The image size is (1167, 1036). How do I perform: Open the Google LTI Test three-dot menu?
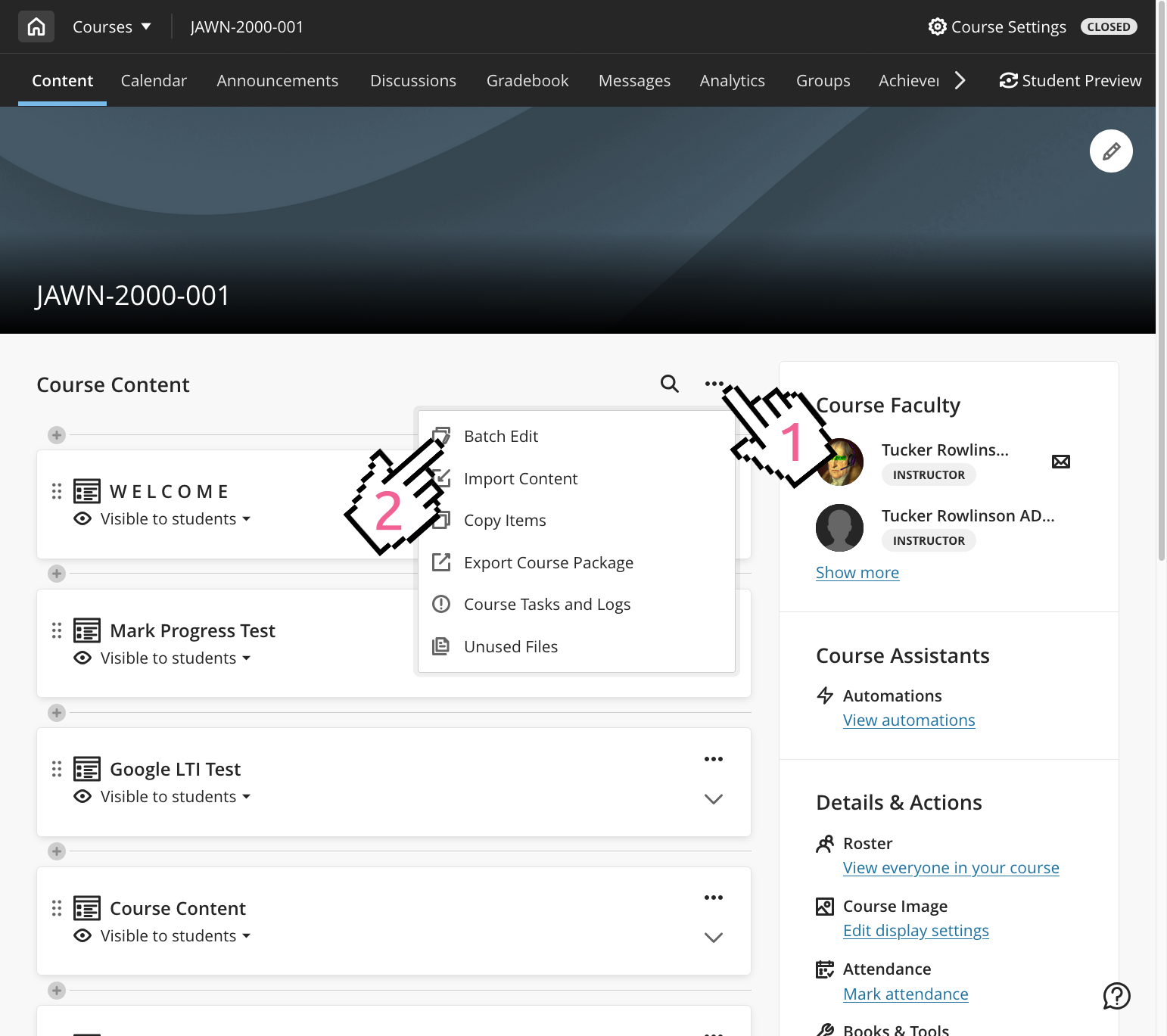point(713,759)
